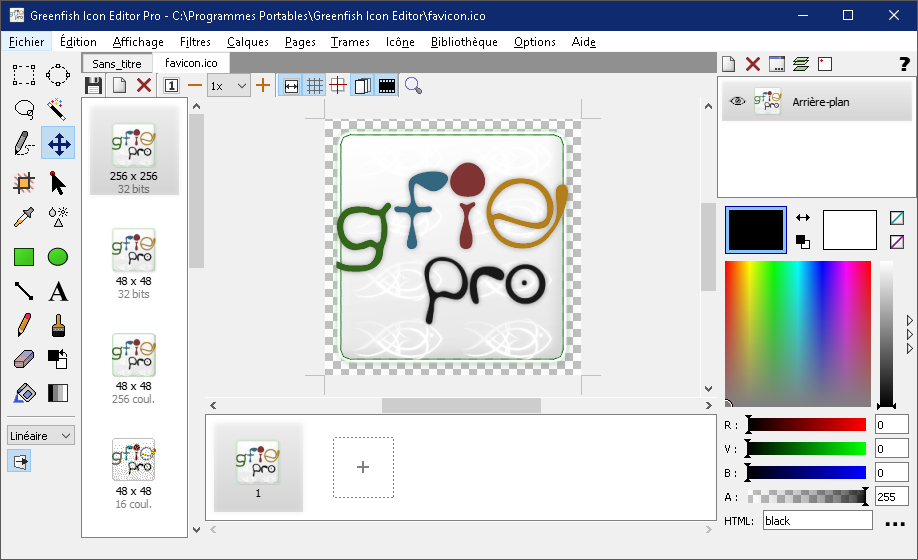Create a new layer in layers panel

[x=728, y=64]
